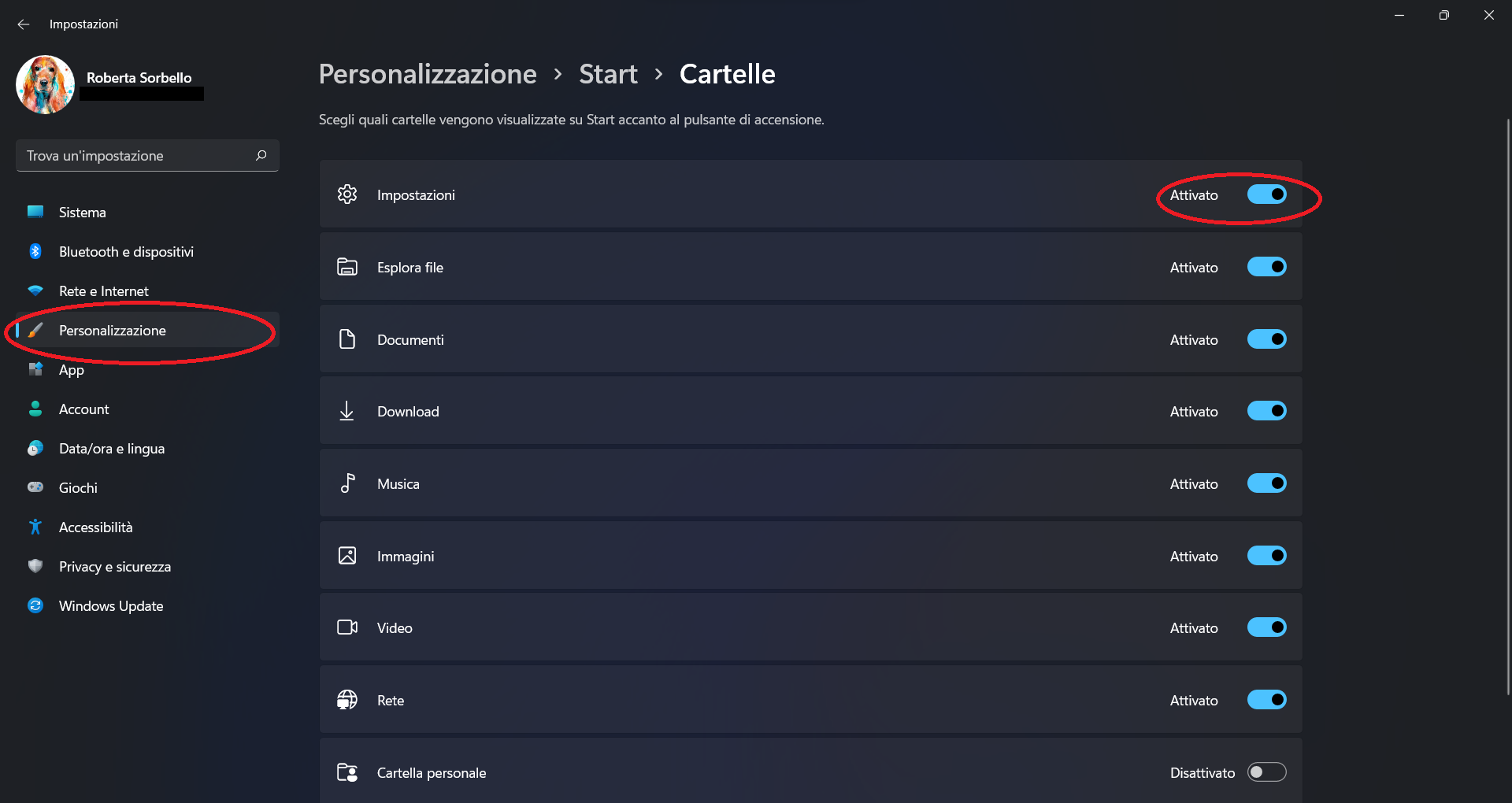Click the Accessibilità sidebar icon
The width and height of the screenshot is (1512, 803).
tap(35, 527)
